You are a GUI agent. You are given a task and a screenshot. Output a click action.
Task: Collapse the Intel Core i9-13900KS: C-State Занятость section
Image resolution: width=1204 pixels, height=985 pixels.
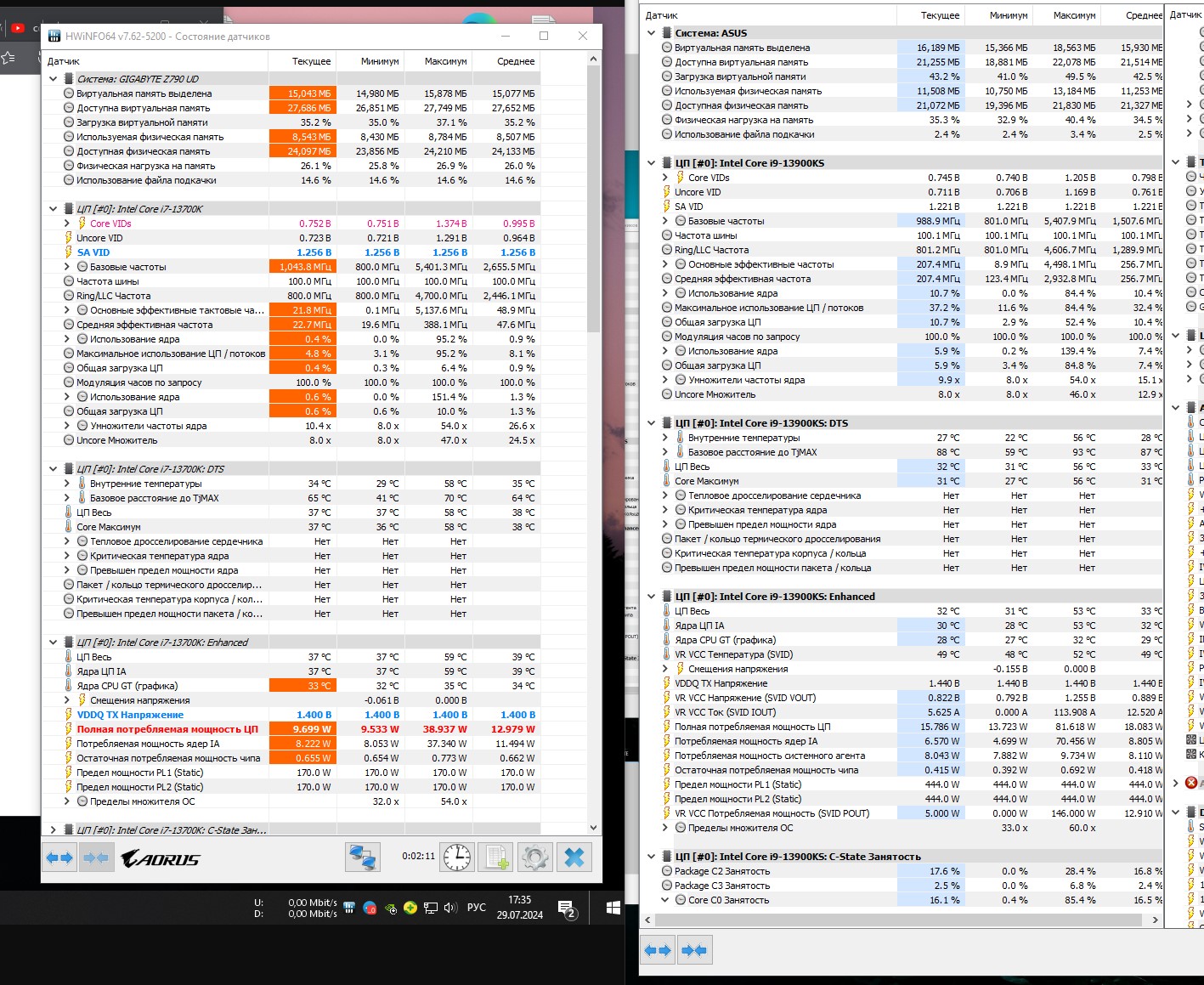(x=651, y=857)
